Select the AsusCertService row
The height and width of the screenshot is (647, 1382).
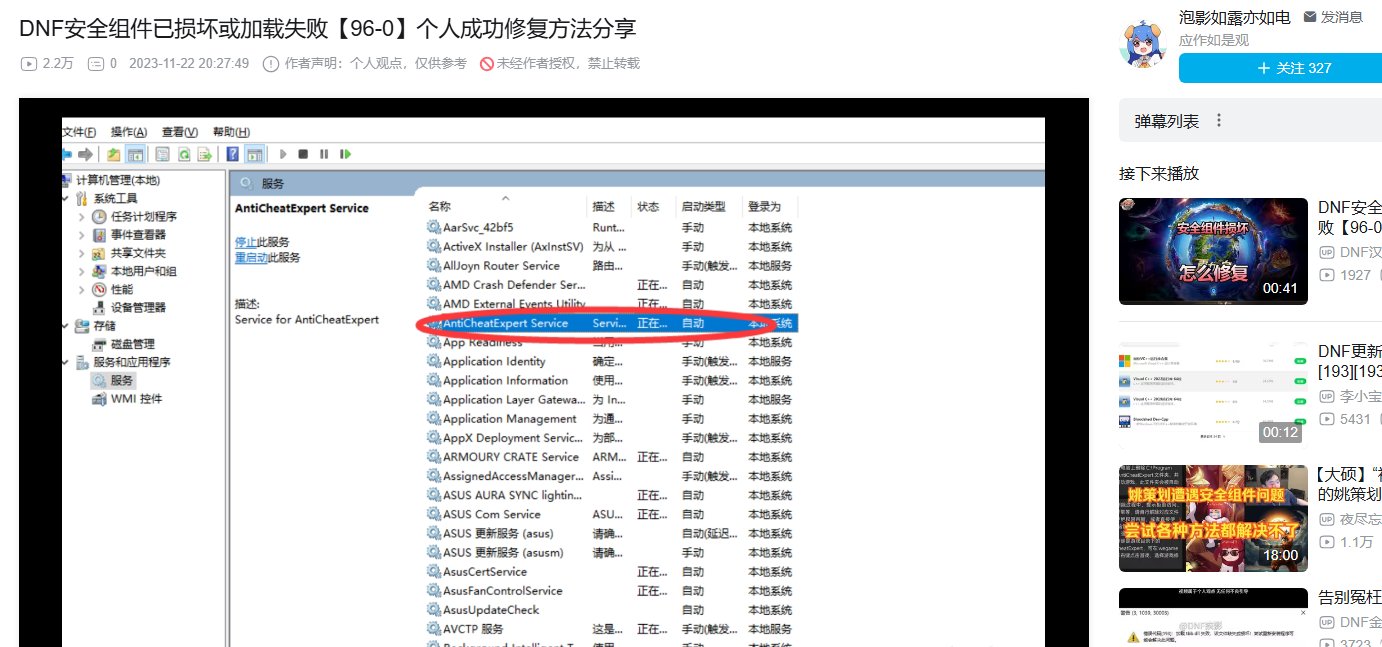[x=612, y=572]
